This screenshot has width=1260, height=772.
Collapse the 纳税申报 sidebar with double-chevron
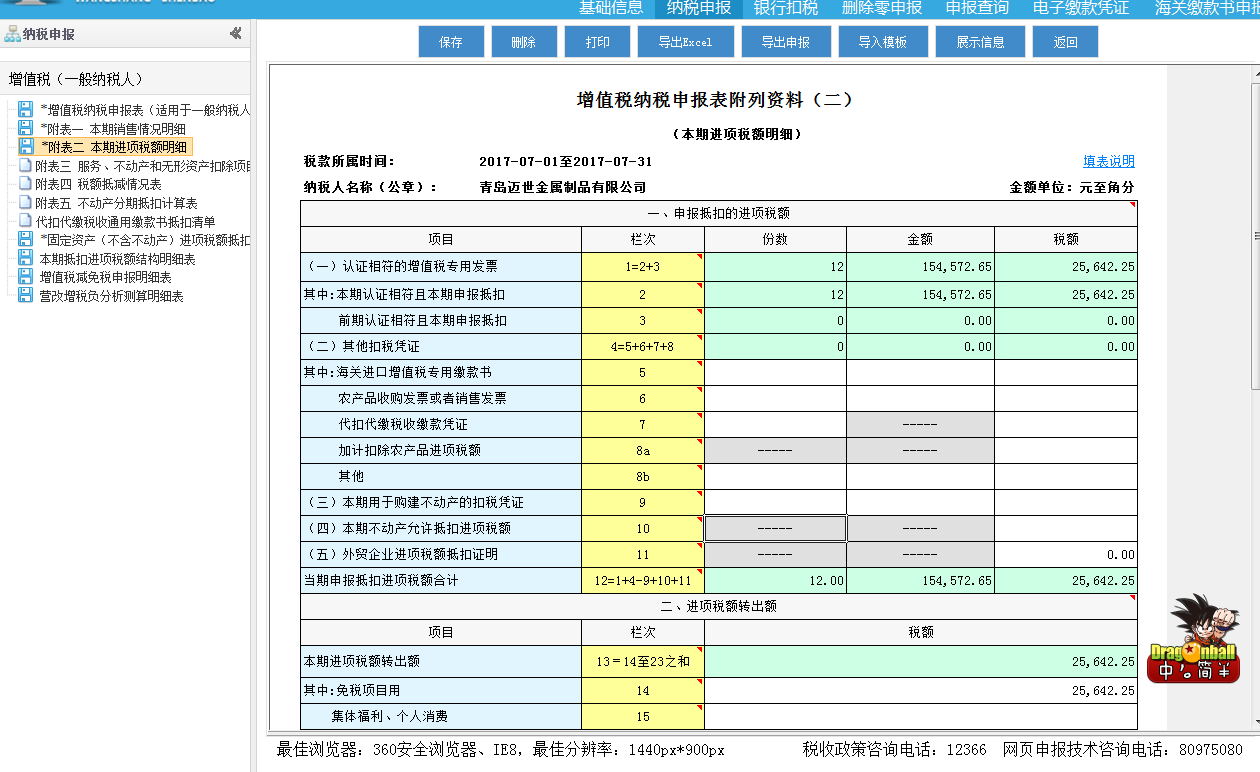click(x=235, y=33)
